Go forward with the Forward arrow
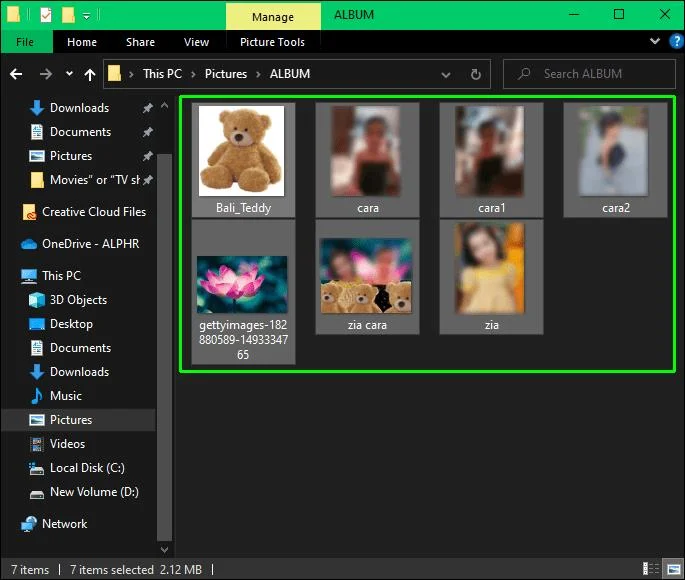 pos(45,74)
